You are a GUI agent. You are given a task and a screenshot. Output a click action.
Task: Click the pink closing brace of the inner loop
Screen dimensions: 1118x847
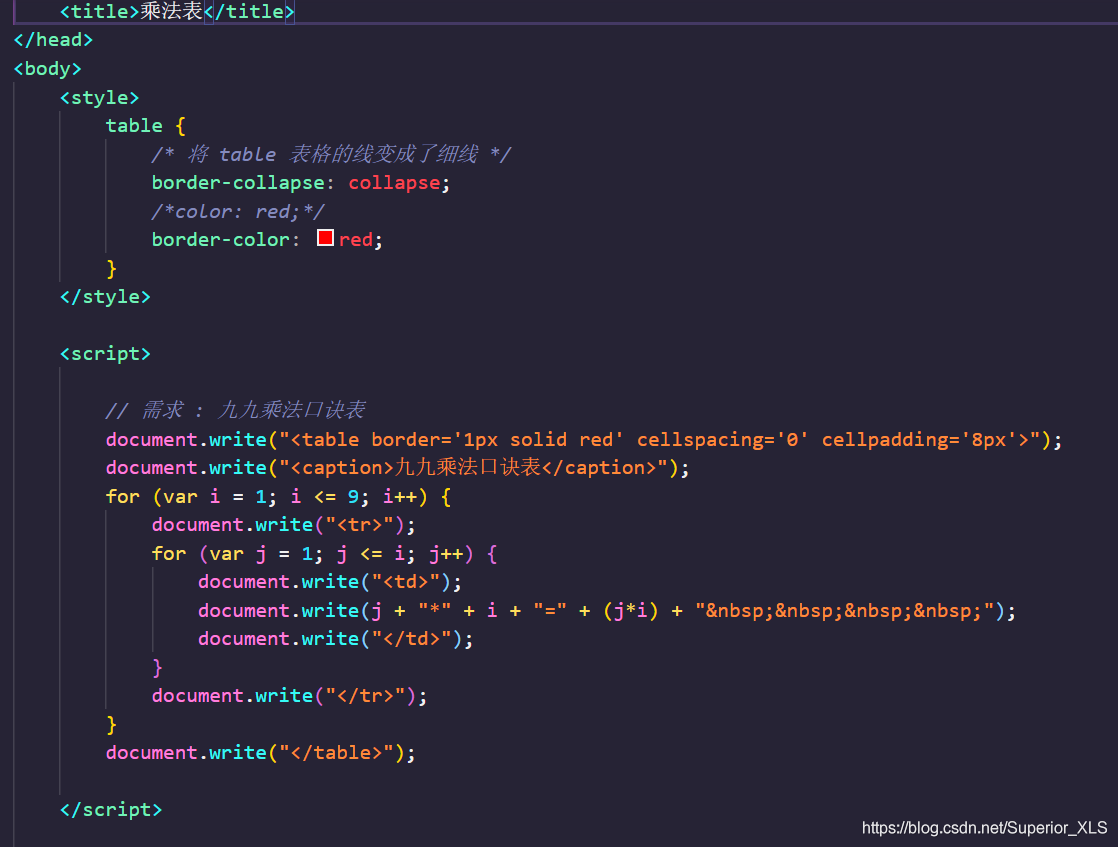click(157, 668)
